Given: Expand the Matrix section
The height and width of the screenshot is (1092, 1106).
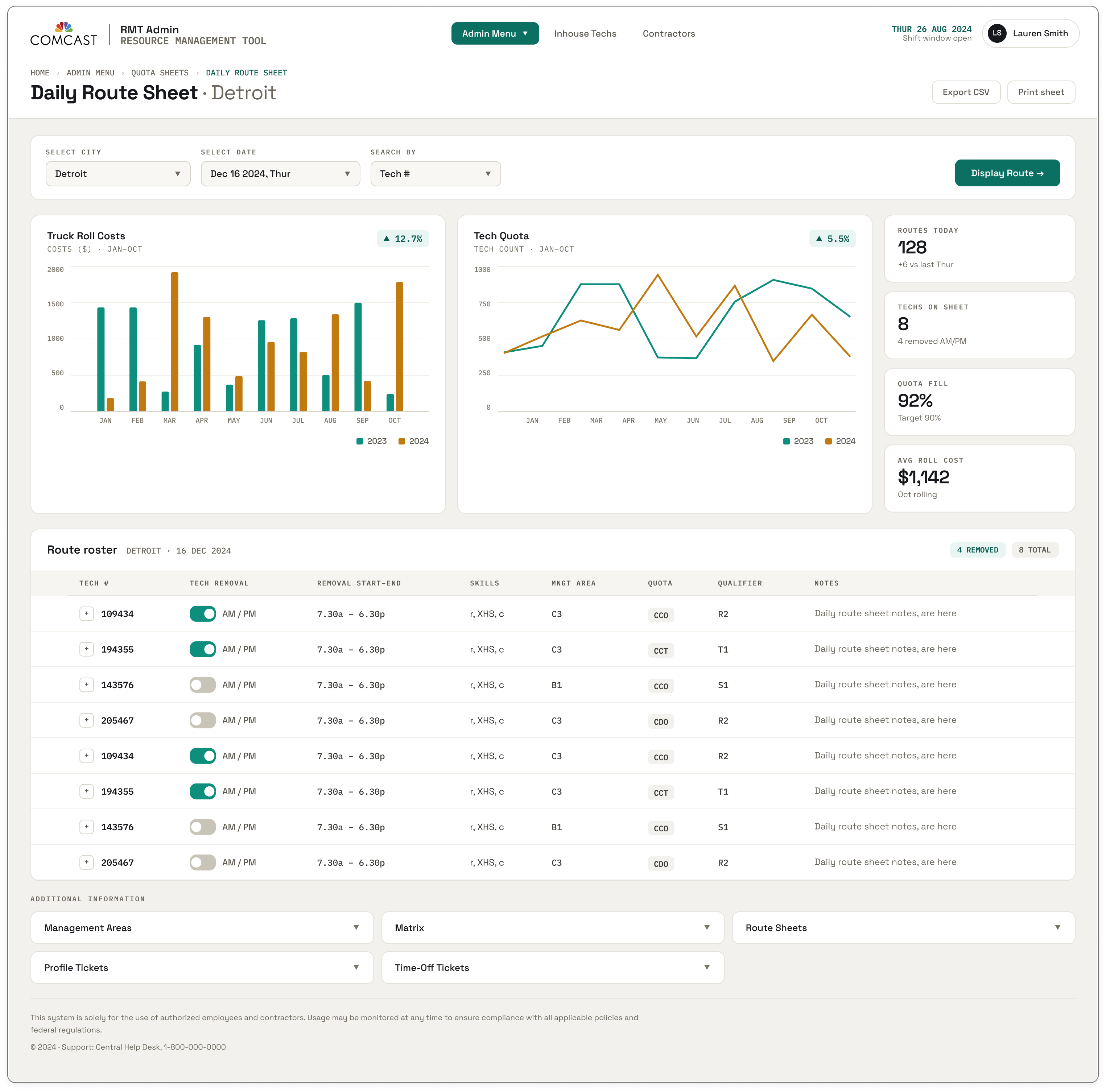Looking at the screenshot, I should click(552, 927).
